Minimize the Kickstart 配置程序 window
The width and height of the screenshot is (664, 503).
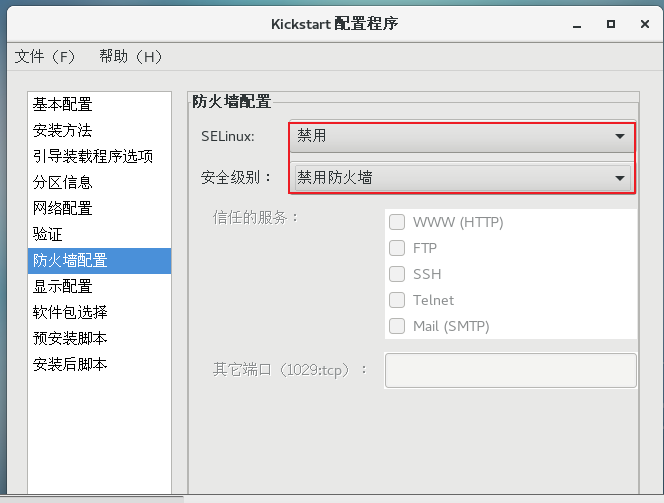(577, 25)
